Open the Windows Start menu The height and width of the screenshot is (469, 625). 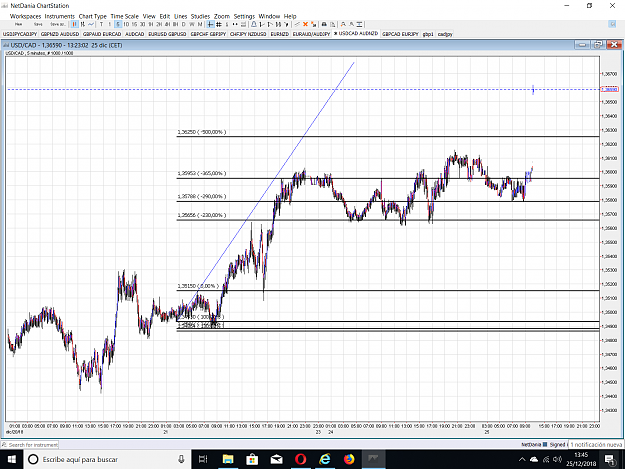pyautogui.click(x=11, y=459)
